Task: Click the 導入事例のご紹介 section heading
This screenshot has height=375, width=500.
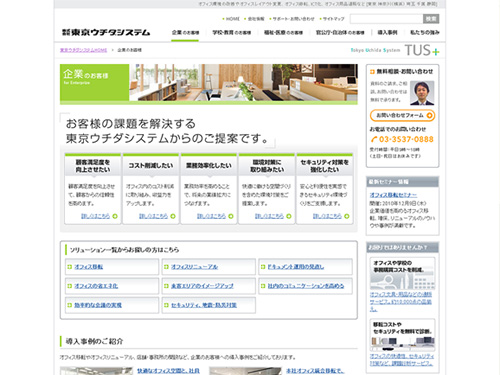Action: pos(94,341)
